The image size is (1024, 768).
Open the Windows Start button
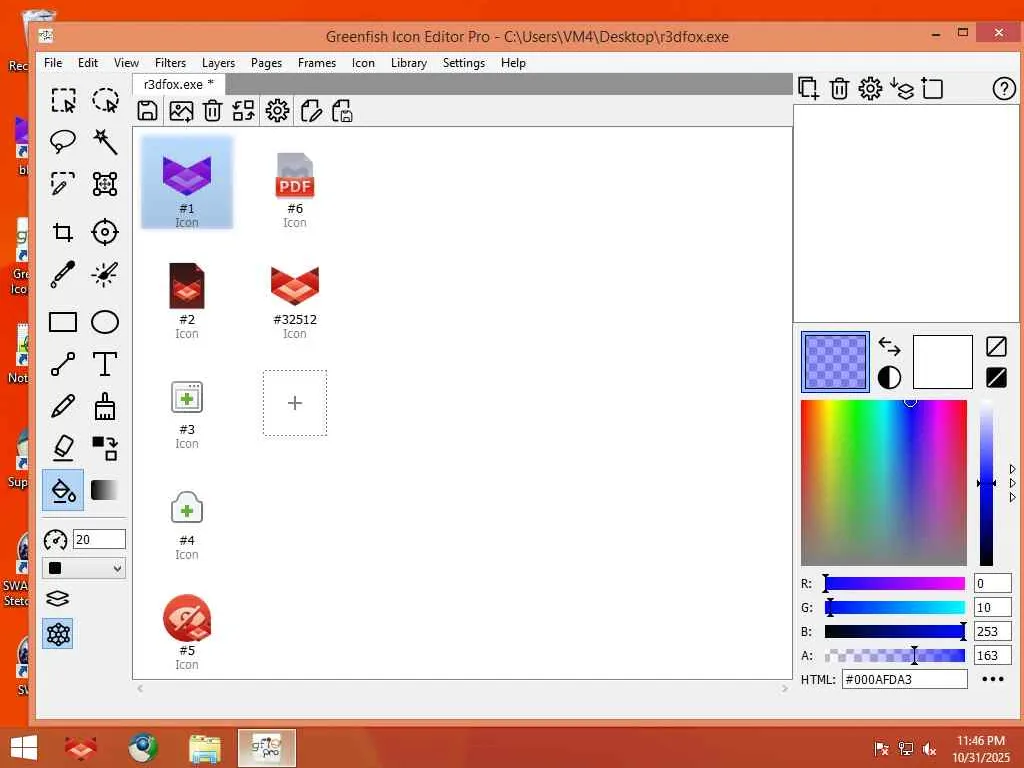pos(24,748)
